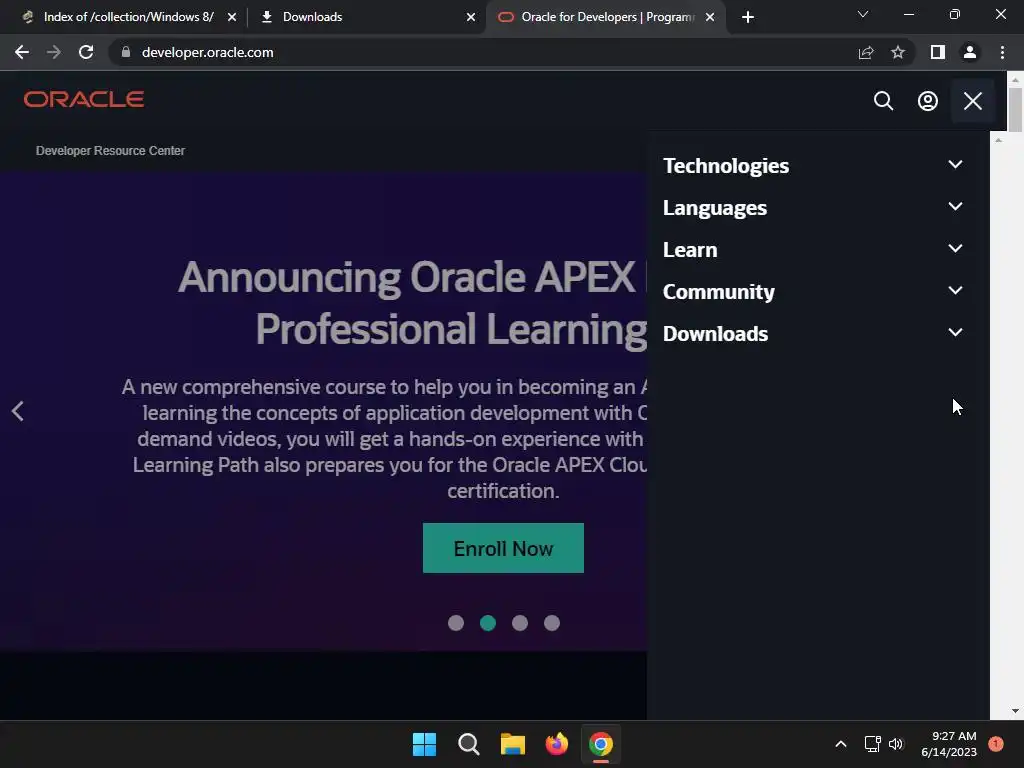Expand the Learn menu chevron
The width and height of the screenshot is (1024, 768).
(955, 248)
